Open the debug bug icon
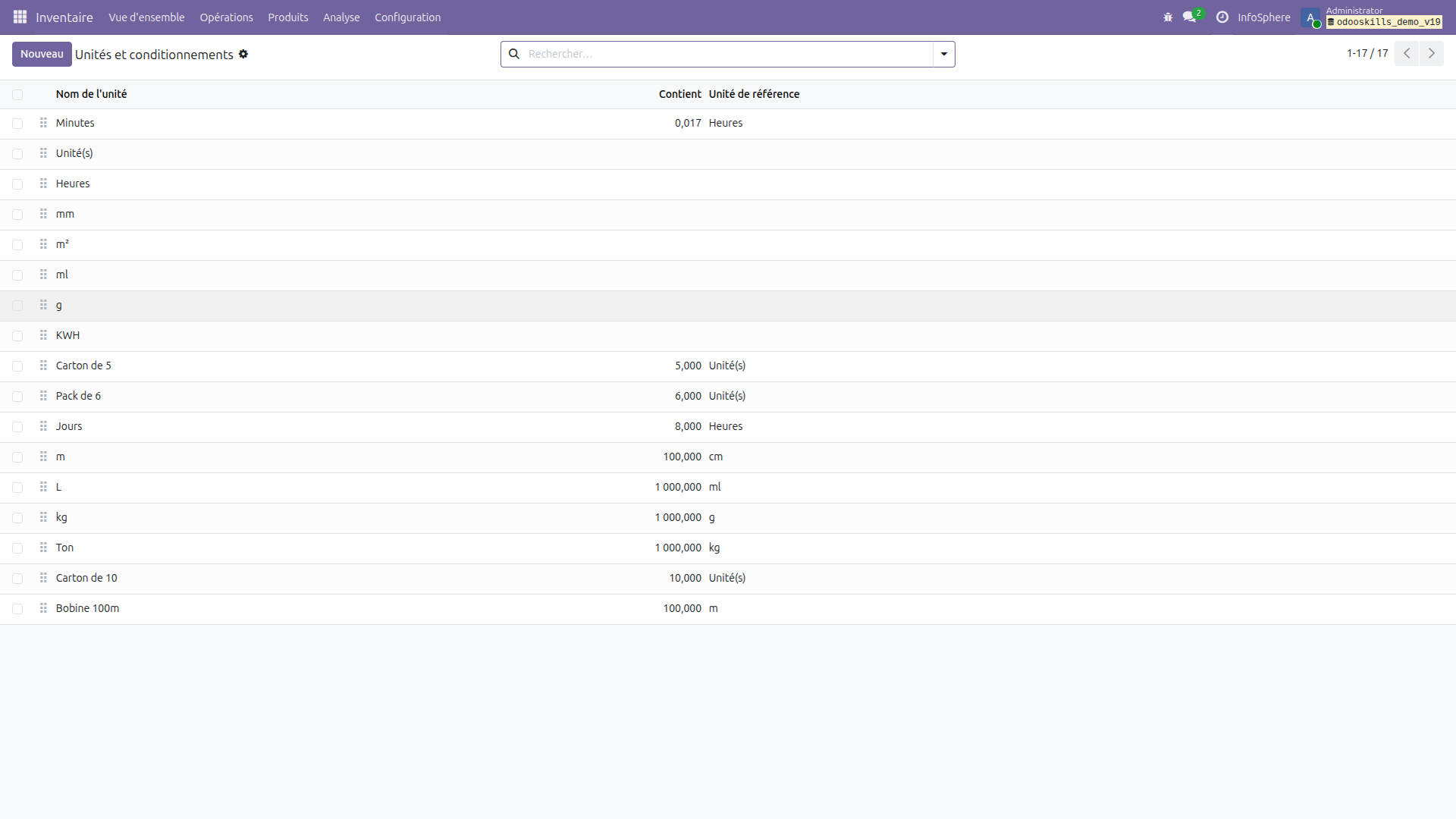1456x819 pixels. 1168,17
